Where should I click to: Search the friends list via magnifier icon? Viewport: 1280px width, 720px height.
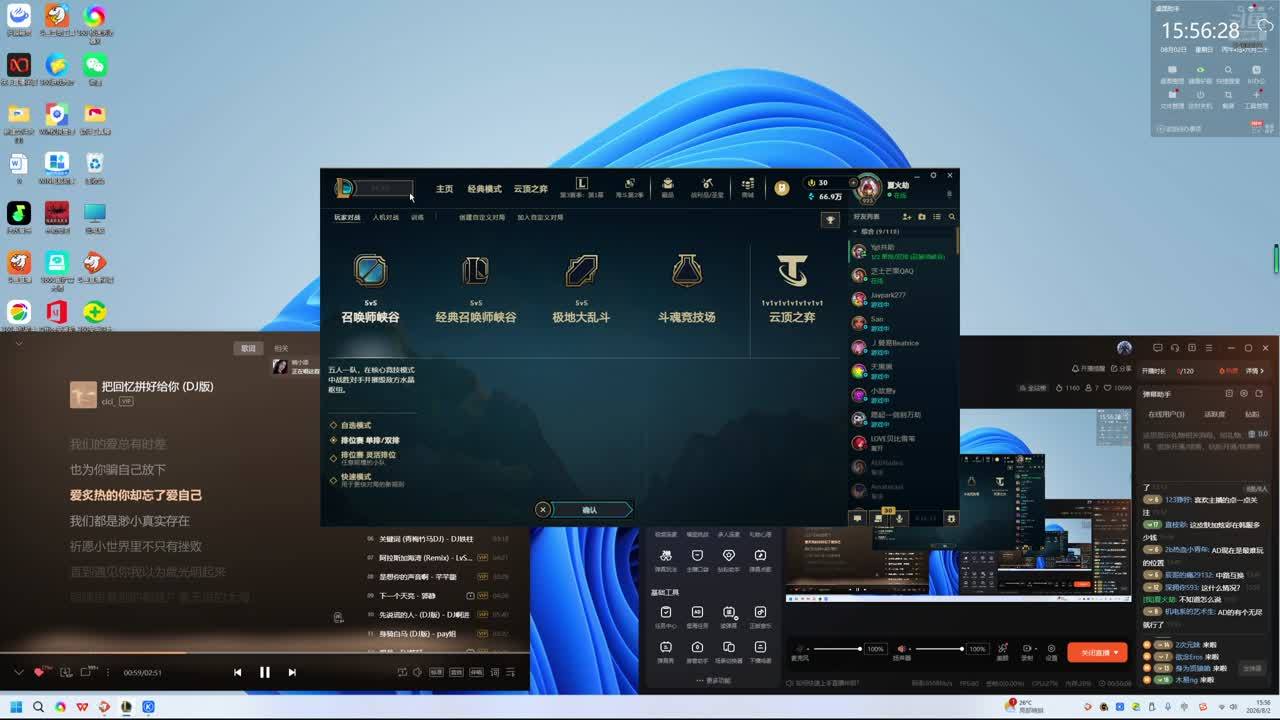(x=951, y=217)
